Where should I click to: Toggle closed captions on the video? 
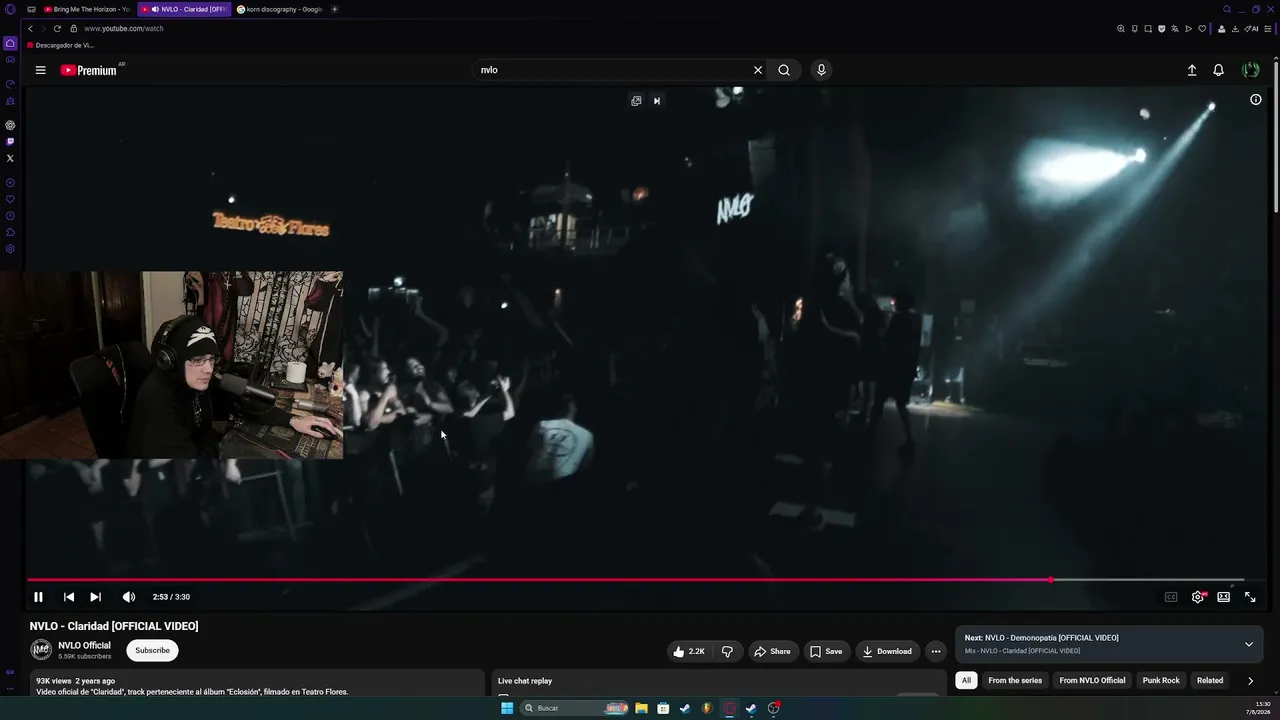tap(1171, 597)
